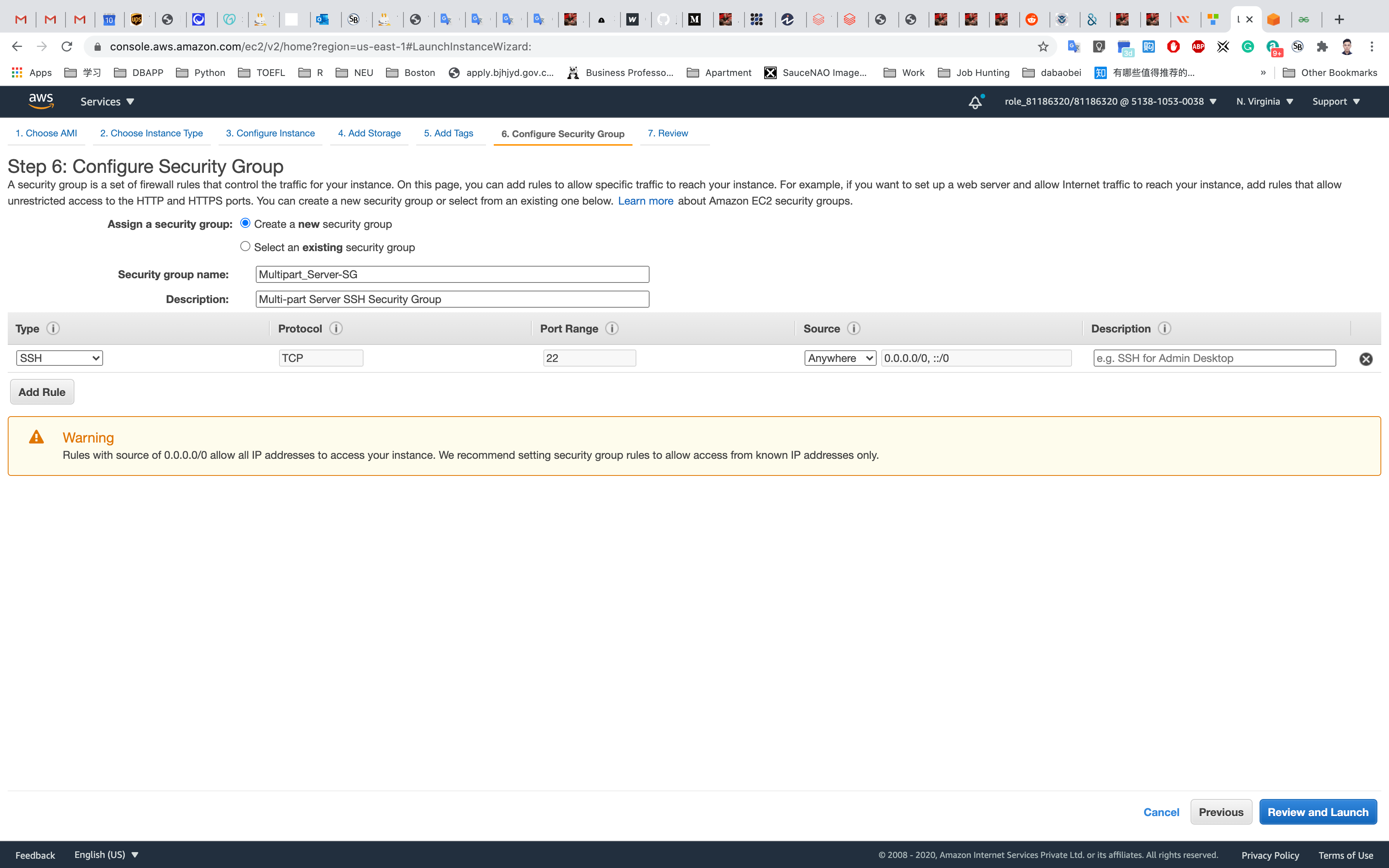Expand the N. Virginia region menu
1389x868 pixels.
pyautogui.click(x=1265, y=102)
